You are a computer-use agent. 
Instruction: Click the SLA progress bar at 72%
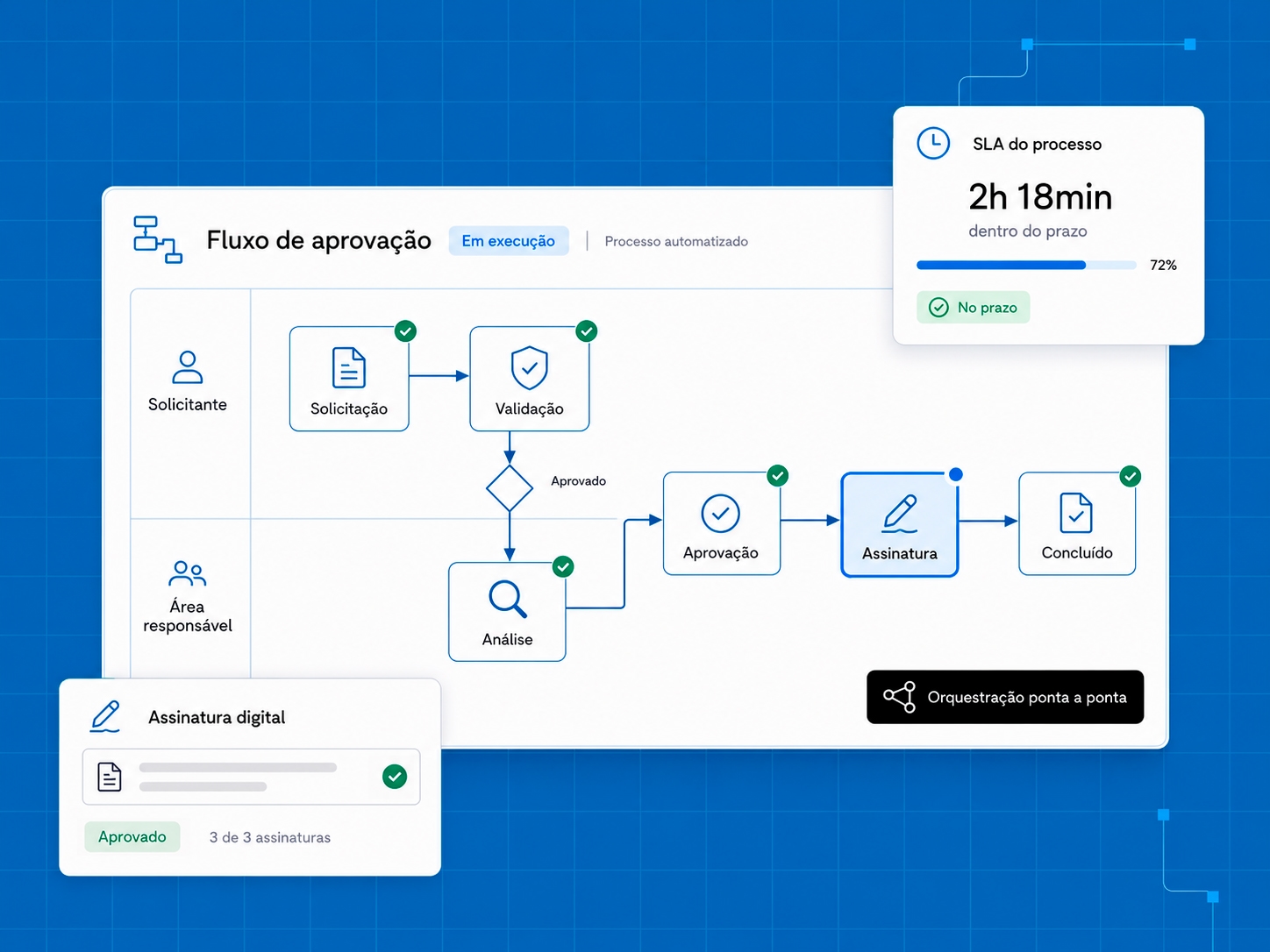click(x=1026, y=265)
